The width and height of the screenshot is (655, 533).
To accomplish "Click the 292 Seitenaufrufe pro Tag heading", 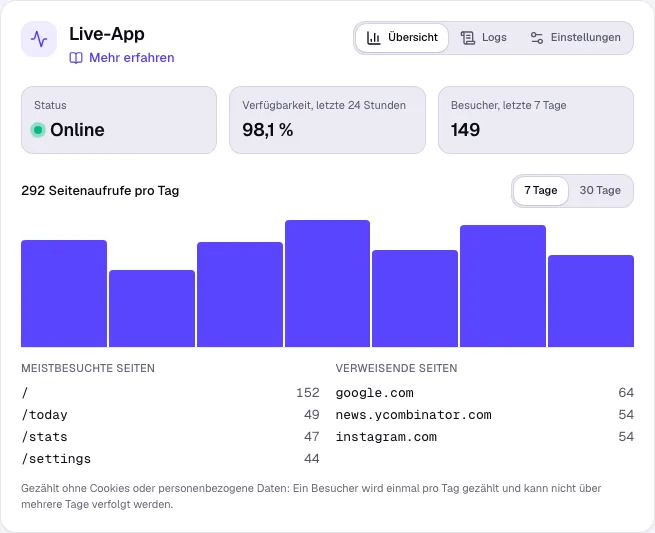I will 100,191.
